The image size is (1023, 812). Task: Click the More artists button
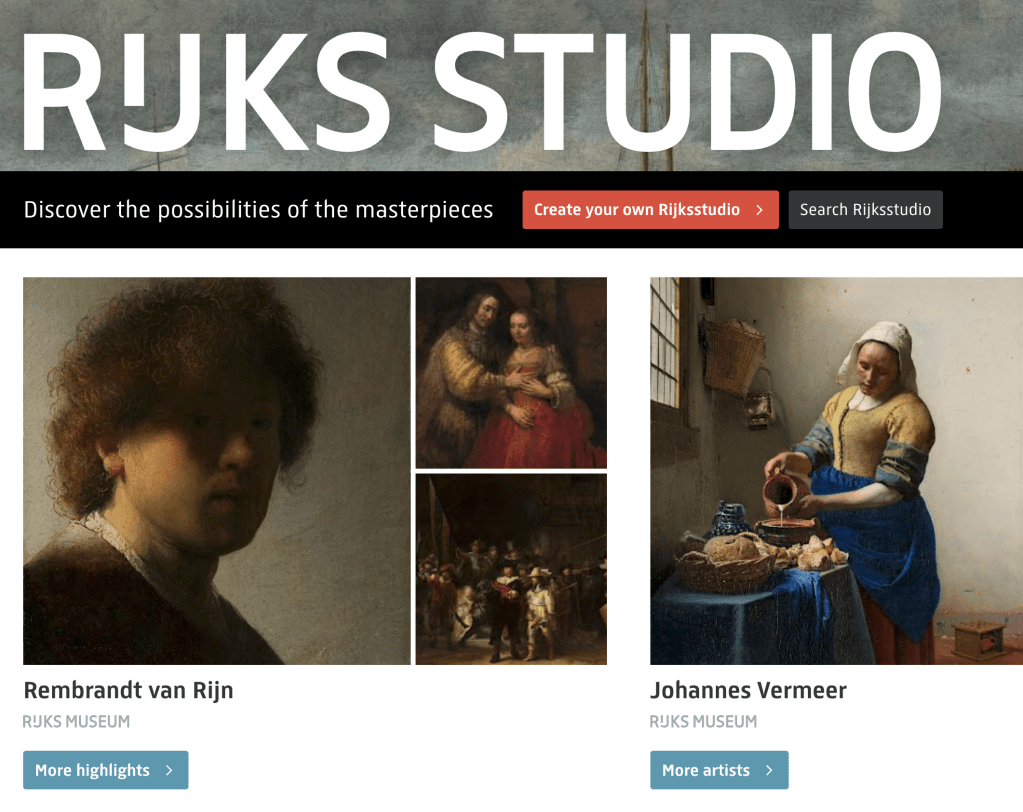coord(719,770)
